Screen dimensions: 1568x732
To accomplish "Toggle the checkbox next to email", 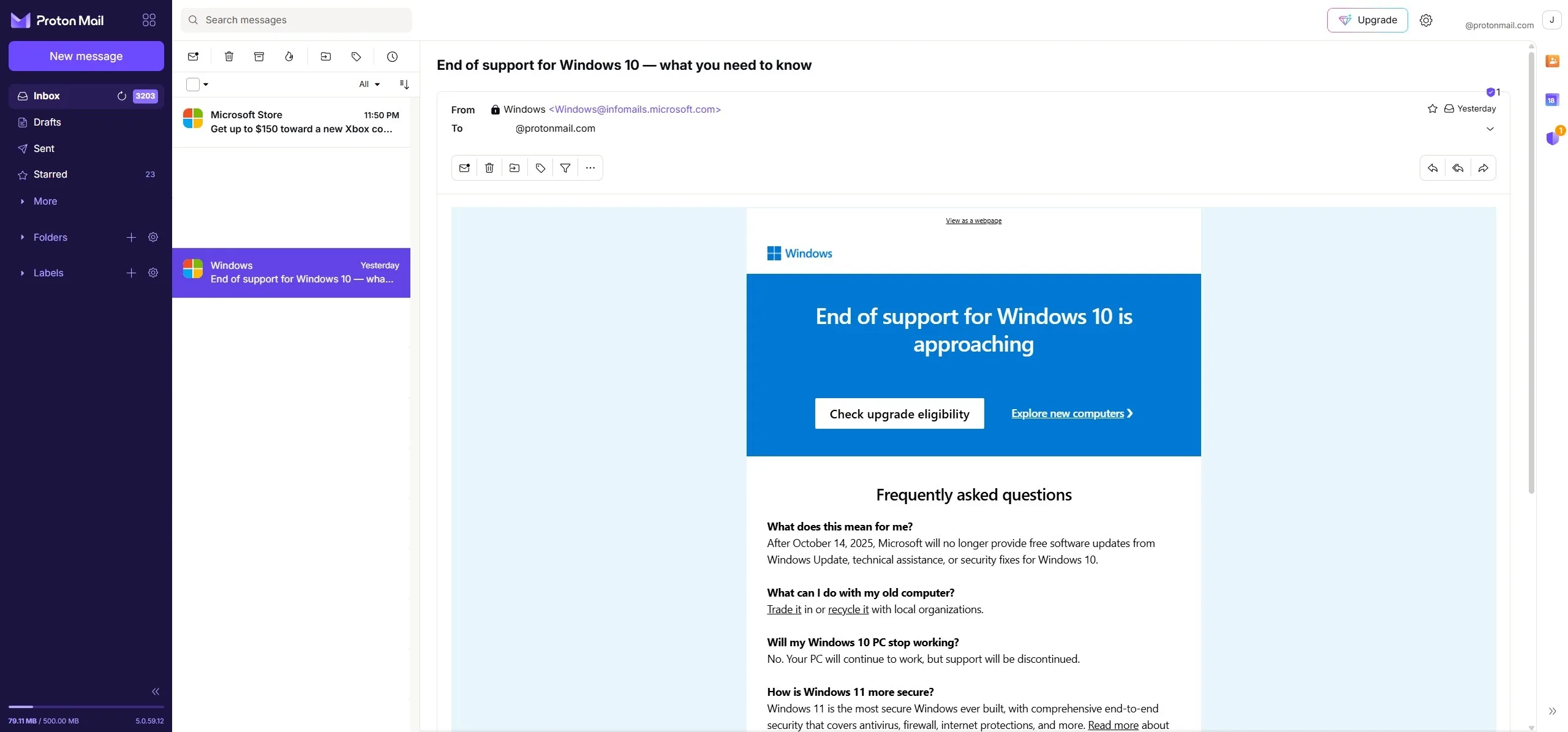I will [x=192, y=272].
